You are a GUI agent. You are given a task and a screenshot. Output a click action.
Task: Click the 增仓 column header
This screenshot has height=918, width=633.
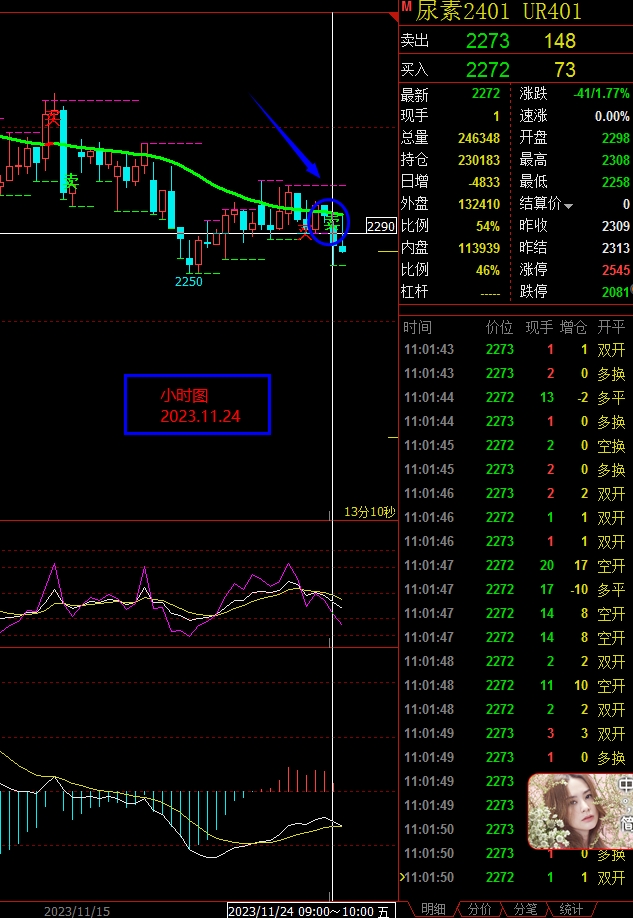(574, 327)
